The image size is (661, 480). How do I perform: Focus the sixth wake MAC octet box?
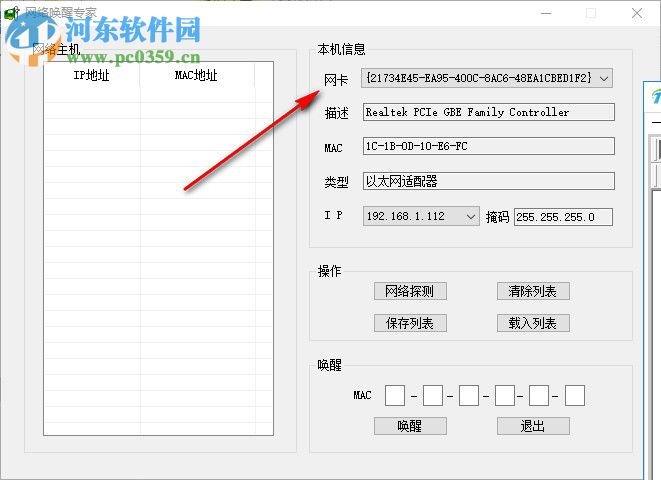(575, 395)
